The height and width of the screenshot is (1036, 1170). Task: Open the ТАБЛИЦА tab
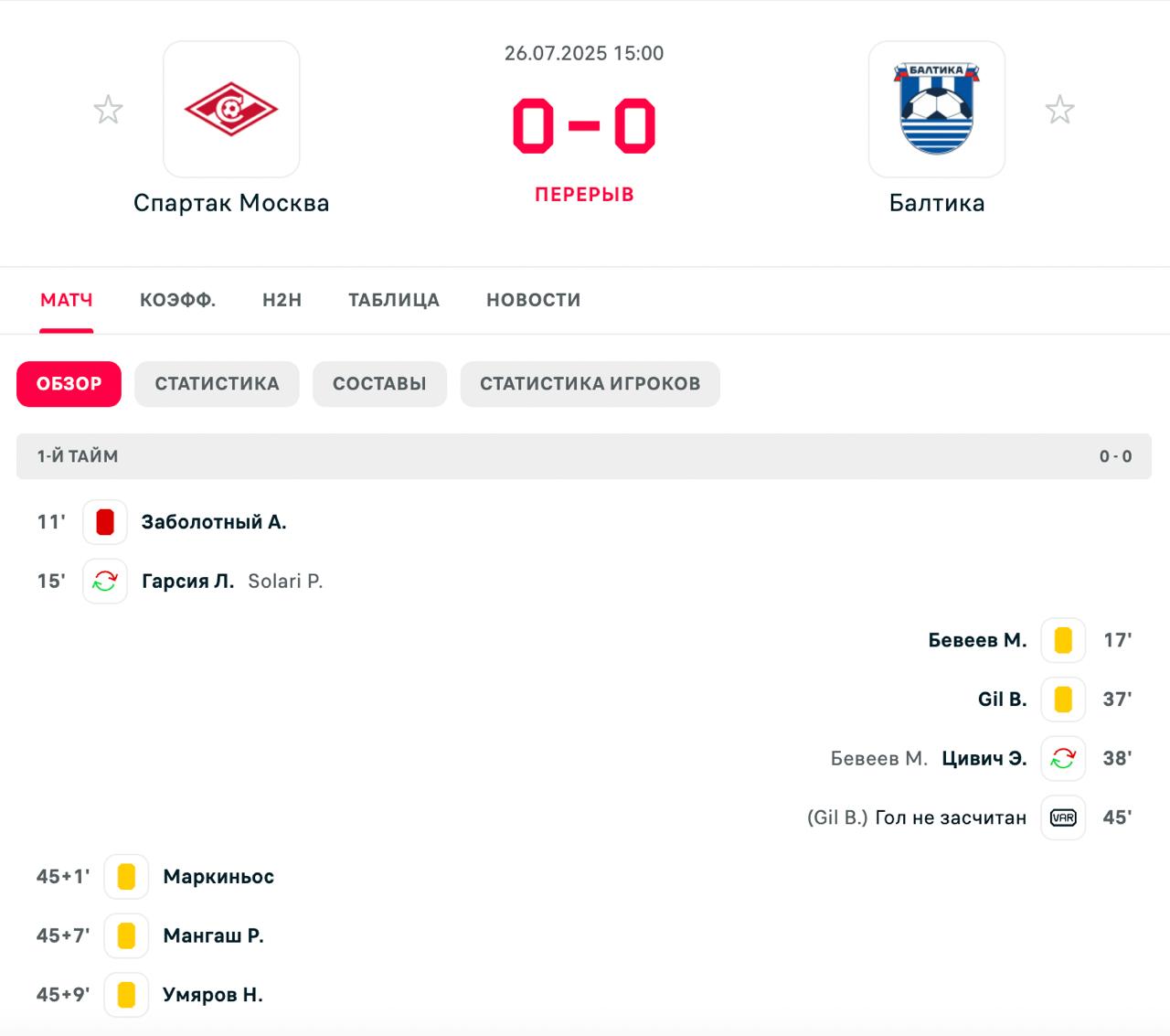(x=394, y=300)
